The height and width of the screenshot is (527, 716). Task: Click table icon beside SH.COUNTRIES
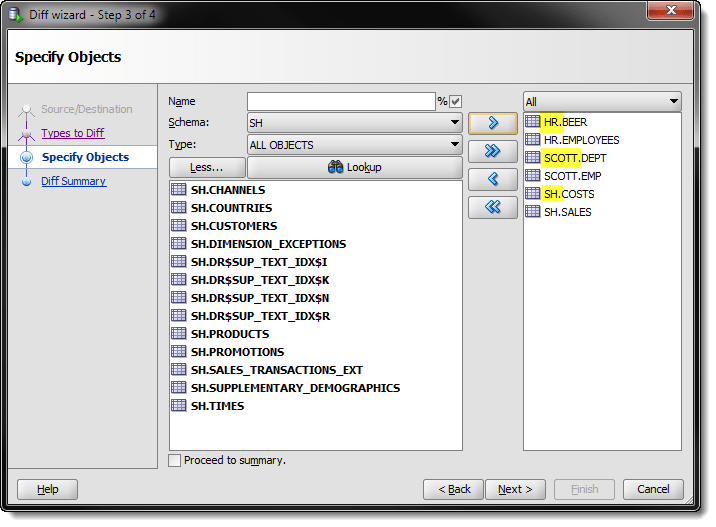click(179, 207)
